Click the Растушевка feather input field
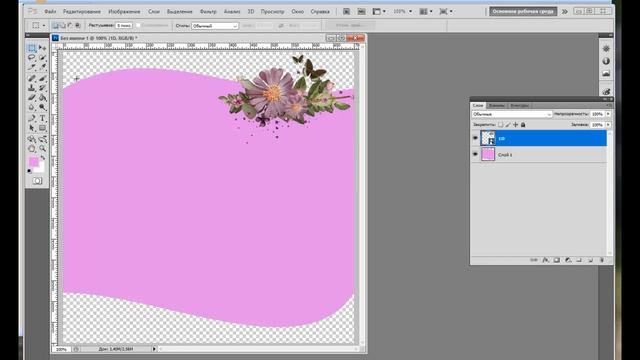Viewport: 640px width, 360px height. [124, 25]
